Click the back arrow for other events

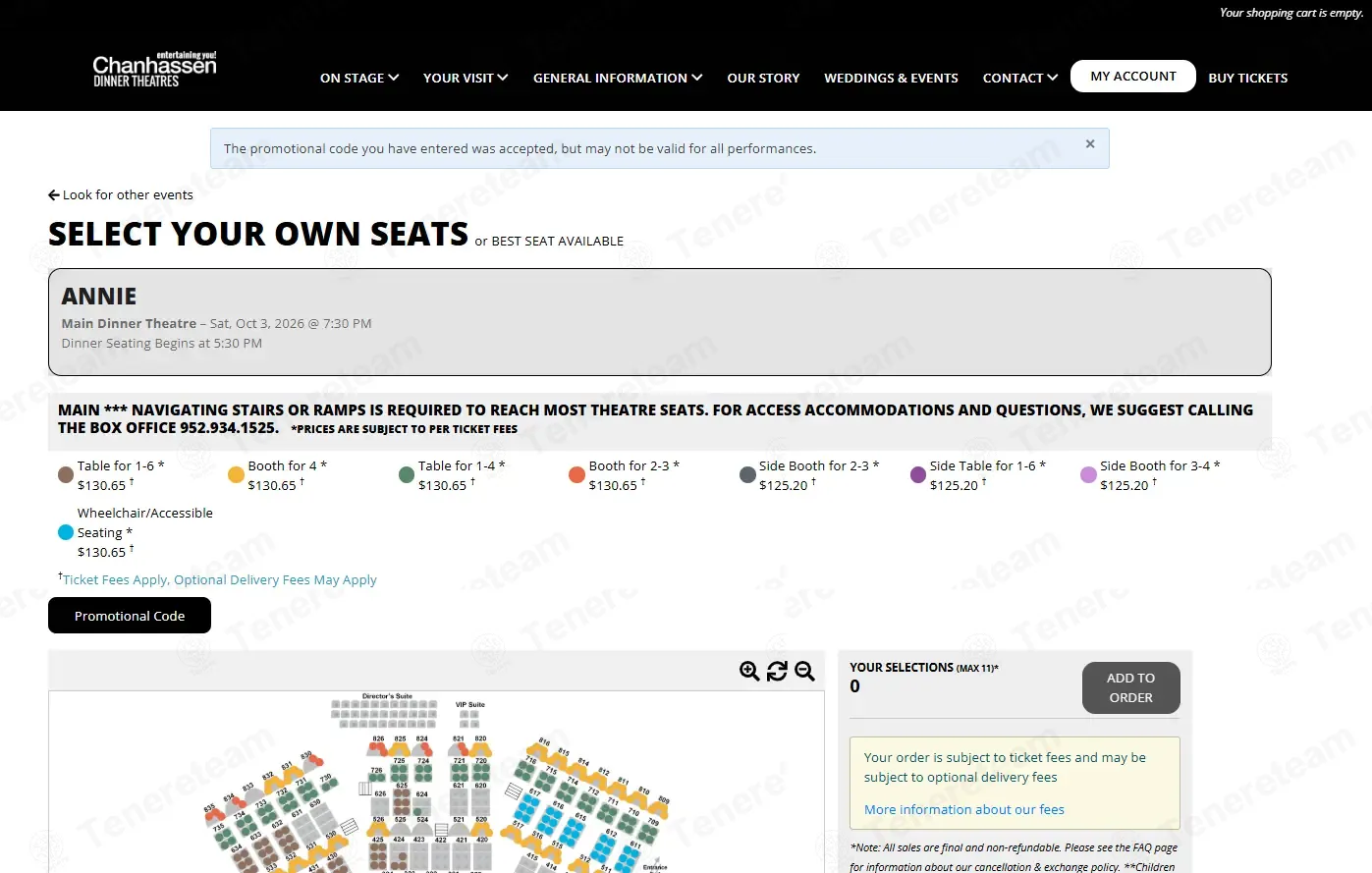[x=54, y=195]
